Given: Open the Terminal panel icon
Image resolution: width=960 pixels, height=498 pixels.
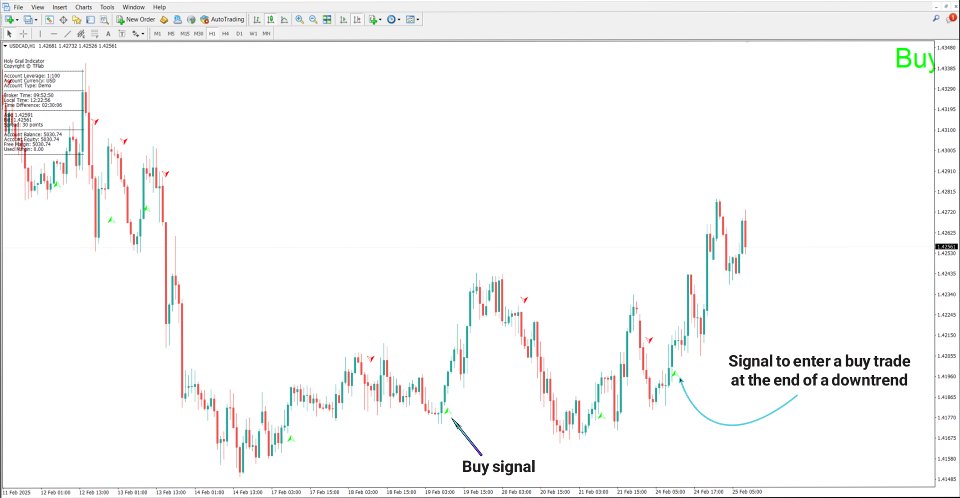Looking at the screenshot, I should (90, 20).
